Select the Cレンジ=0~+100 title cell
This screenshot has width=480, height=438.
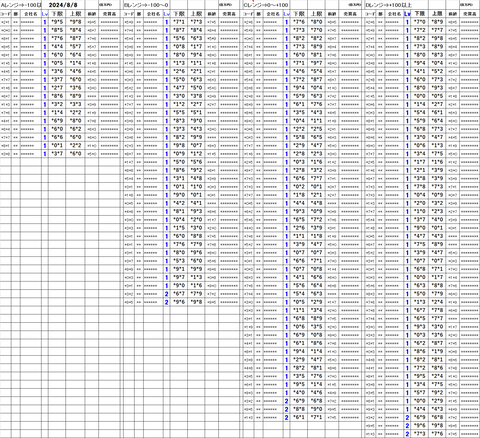(266, 5)
